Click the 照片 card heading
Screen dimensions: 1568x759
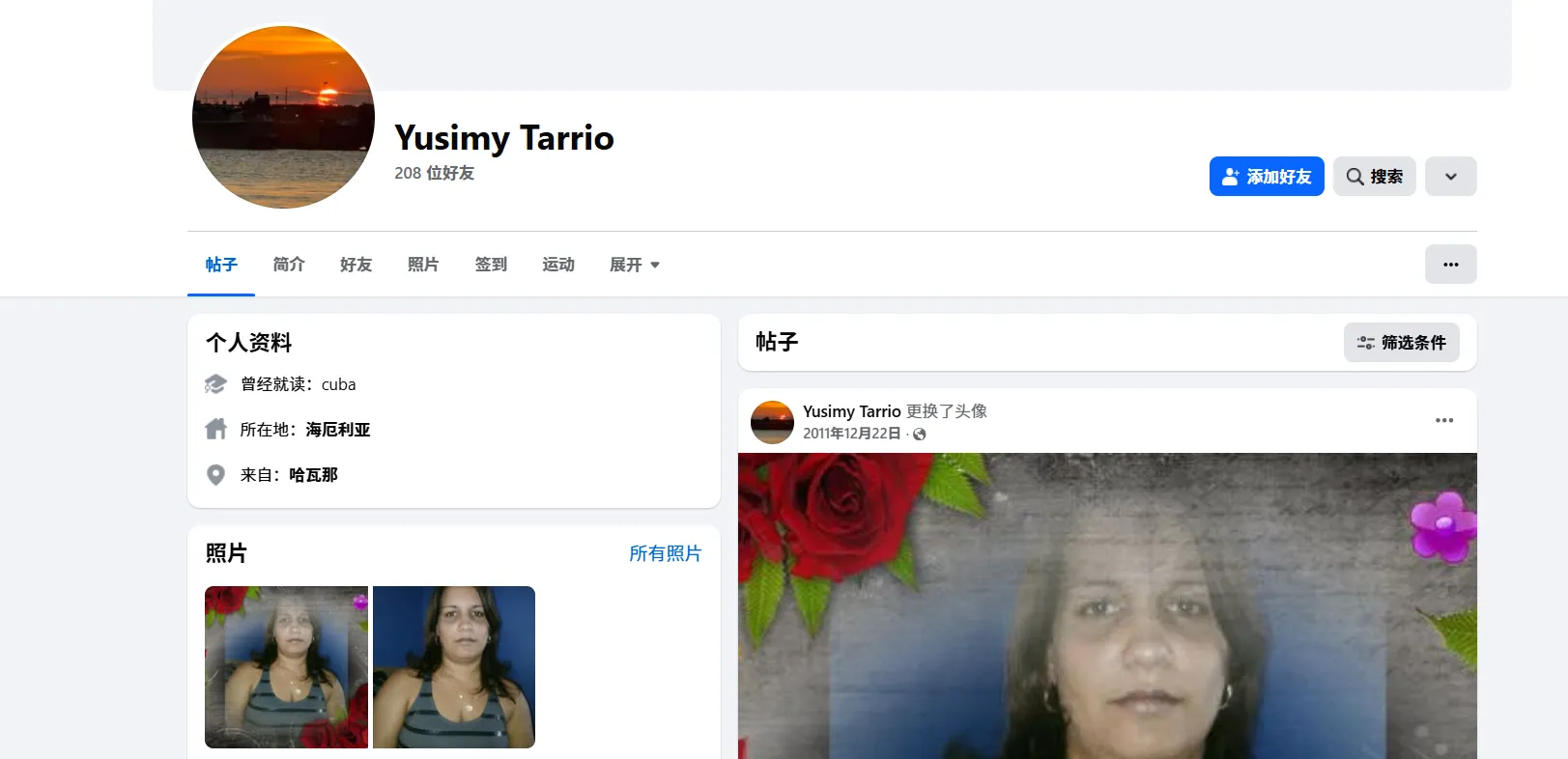(226, 553)
